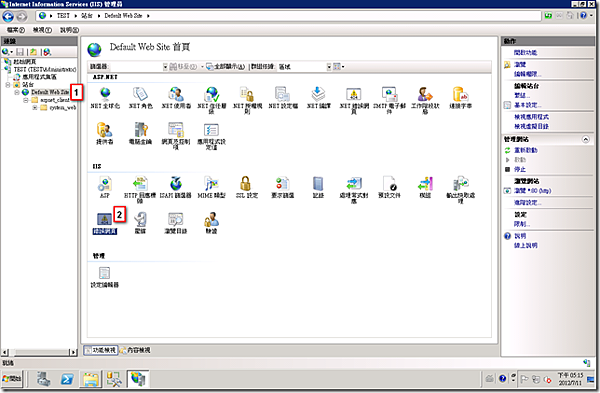The height and width of the screenshot is (393, 600).
Task: Open the Request Filtering icon
Action: [x=283, y=184]
